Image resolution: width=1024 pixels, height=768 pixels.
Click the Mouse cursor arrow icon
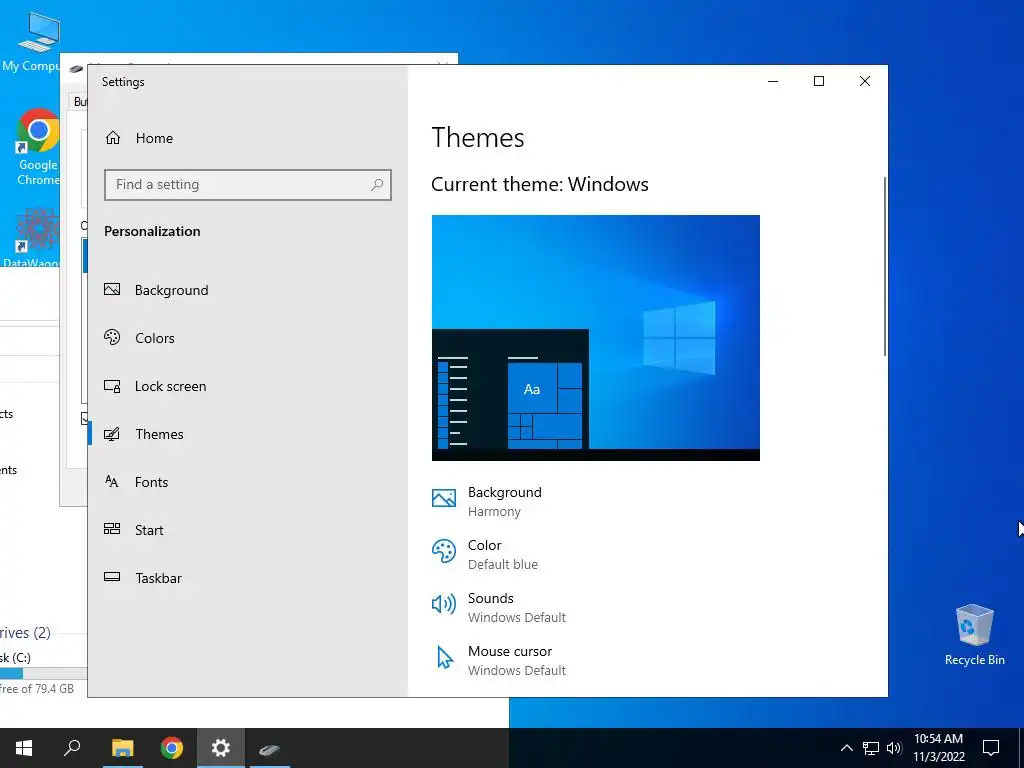click(444, 657)
